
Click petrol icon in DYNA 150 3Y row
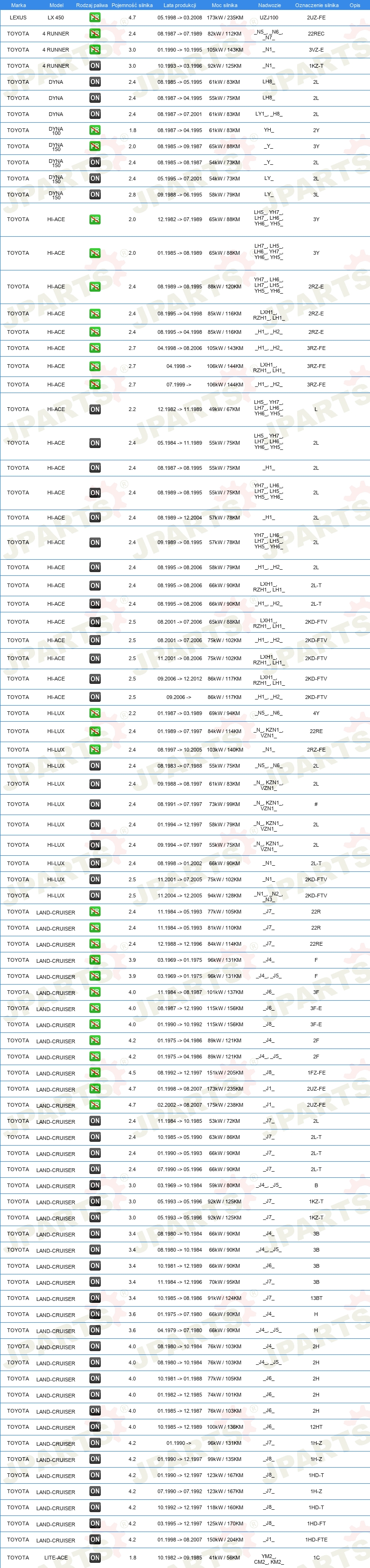95,146
